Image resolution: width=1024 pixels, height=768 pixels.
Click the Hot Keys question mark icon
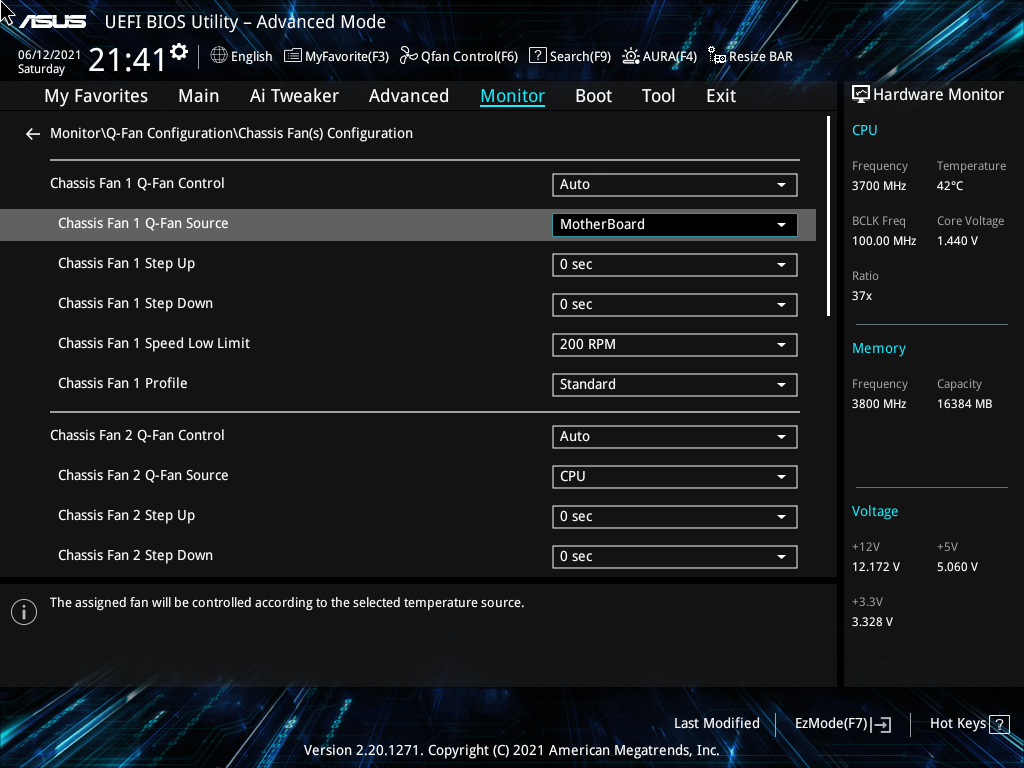(999, 724)
